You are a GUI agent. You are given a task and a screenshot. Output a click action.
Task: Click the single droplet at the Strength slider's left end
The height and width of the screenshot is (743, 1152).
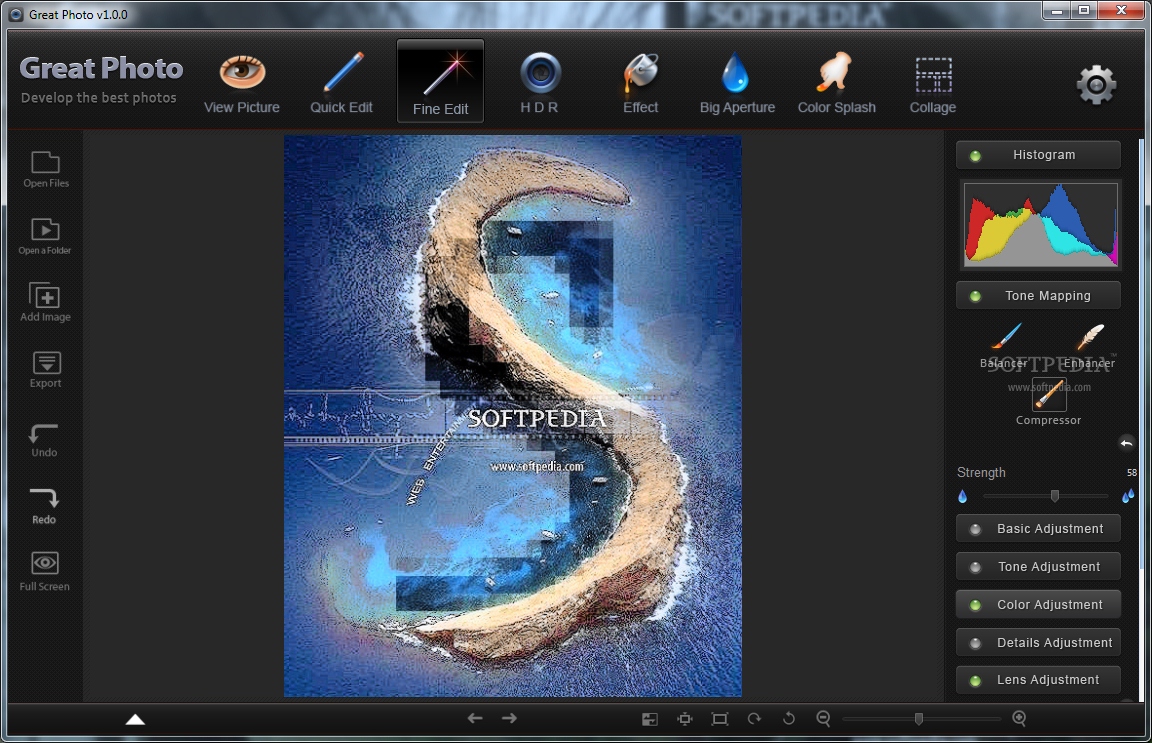tap(962, 497)
